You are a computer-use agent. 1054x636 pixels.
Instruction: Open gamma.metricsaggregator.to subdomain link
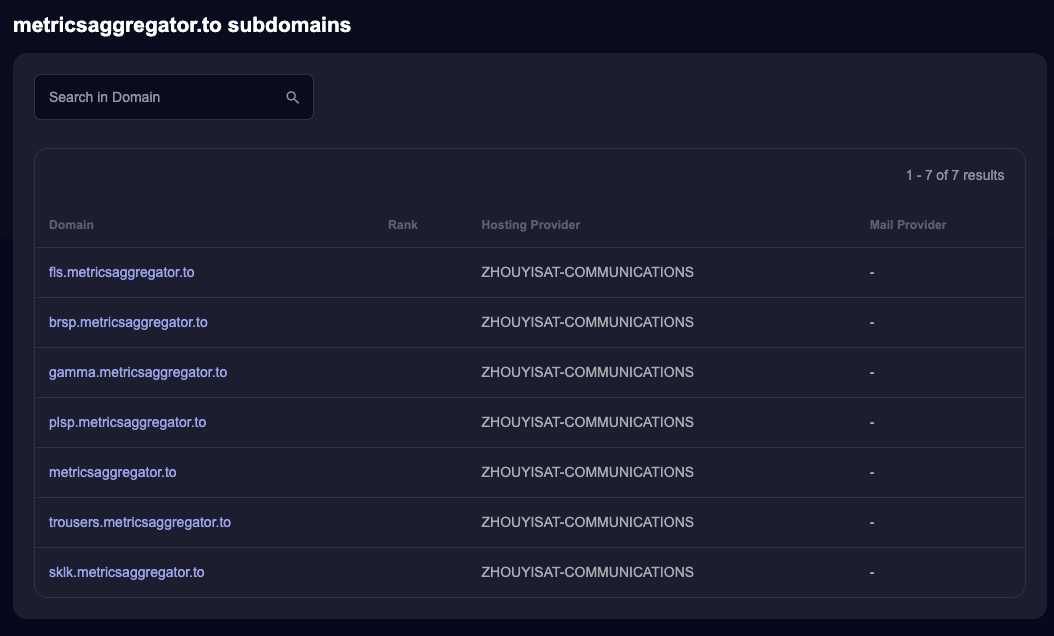pos(138,372)
